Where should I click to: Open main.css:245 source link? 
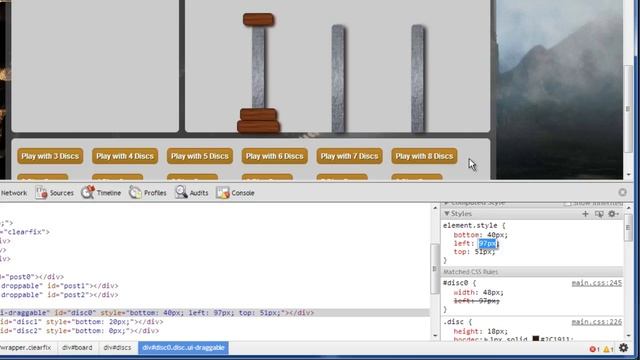click(x=596, y=283)
